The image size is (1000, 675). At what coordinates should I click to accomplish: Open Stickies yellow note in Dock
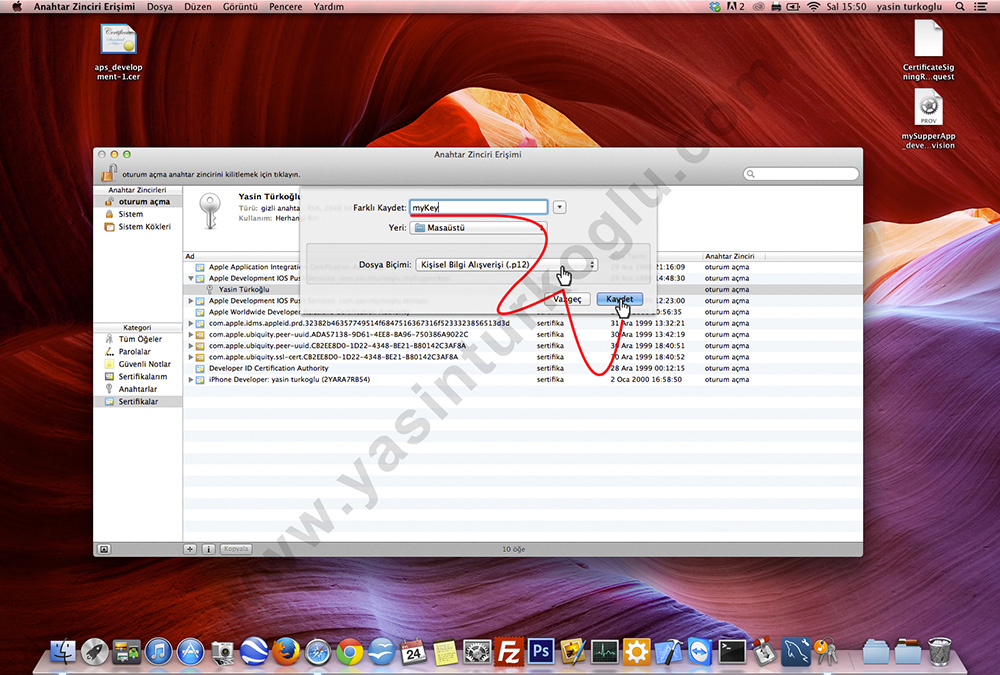click(x=445, y=651)
